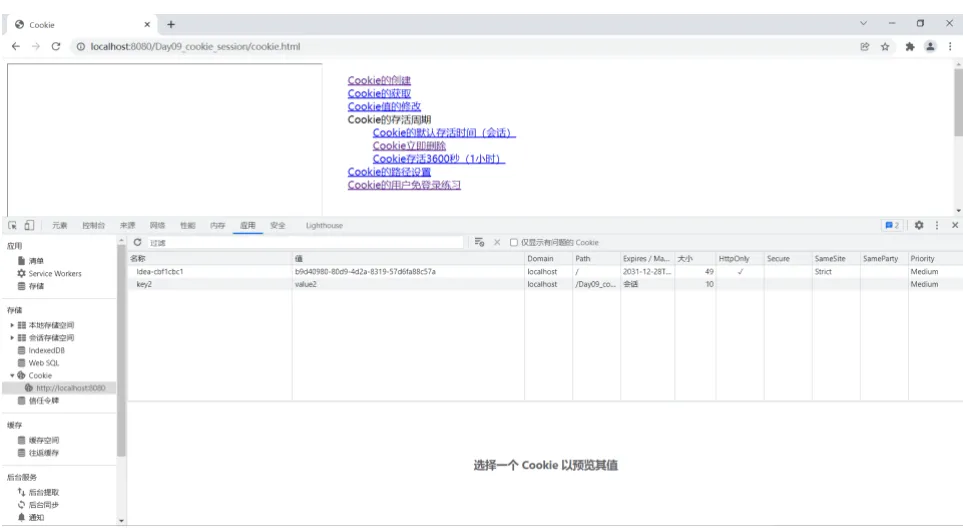
Task: Open the Cookie的路径设置 link
Action: pyautogui.click(x=389, y=172)
